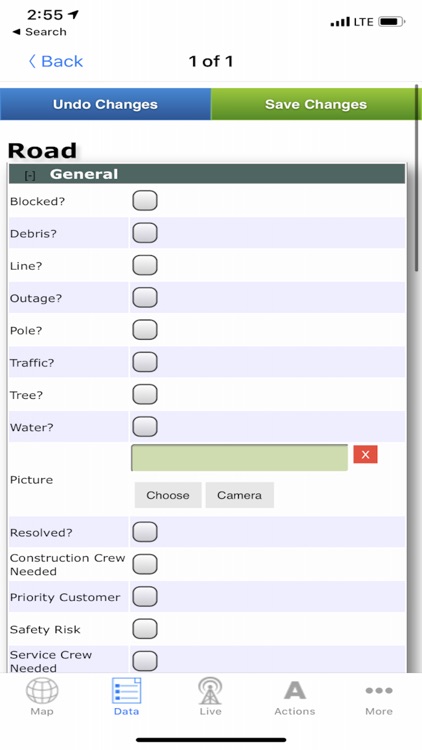Screen dimensions: 422x750
Task: Check the Blocked? checkbox
Action: coord(145,200)
